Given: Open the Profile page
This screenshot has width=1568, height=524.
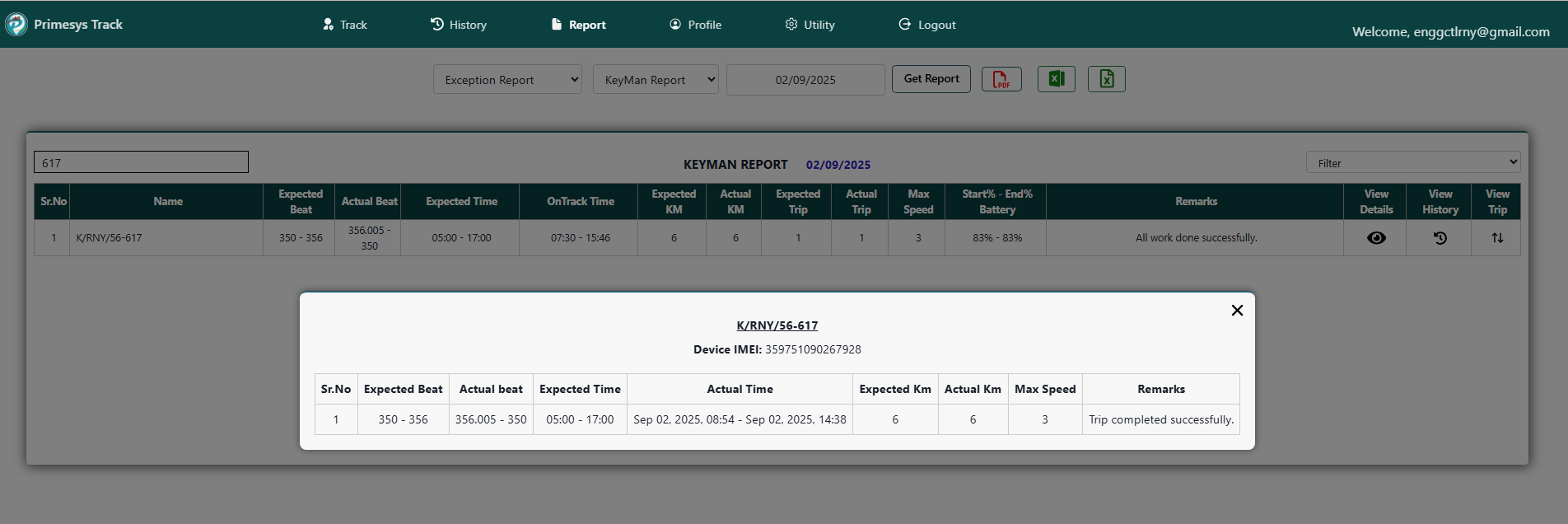Looking at the screenshot, I should [695, 25].
